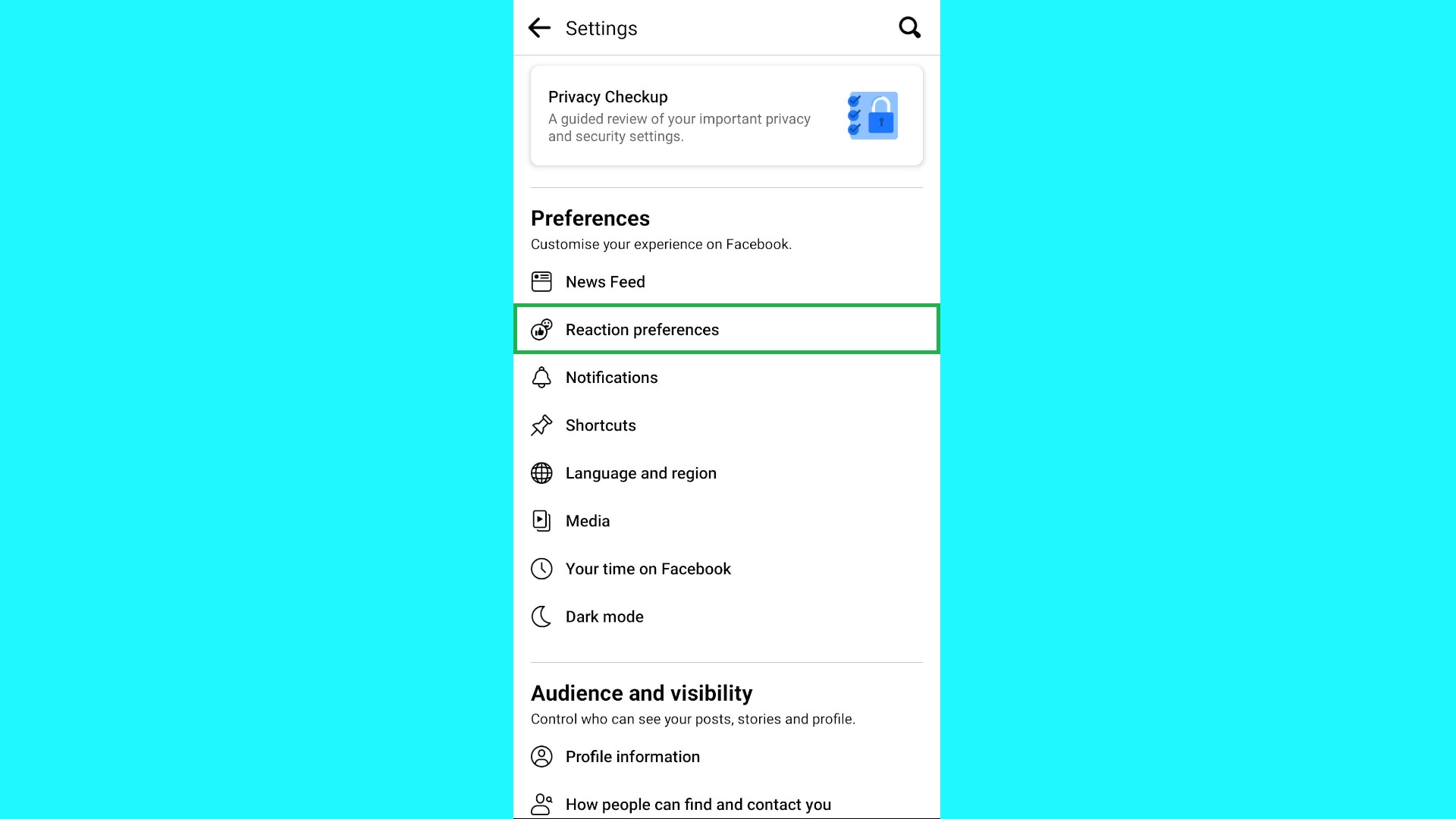Image resolution: width=1456 pixels, height=819 pixels.
Task: Select the News Feed settings icon
Action: [x=541, y=281]
